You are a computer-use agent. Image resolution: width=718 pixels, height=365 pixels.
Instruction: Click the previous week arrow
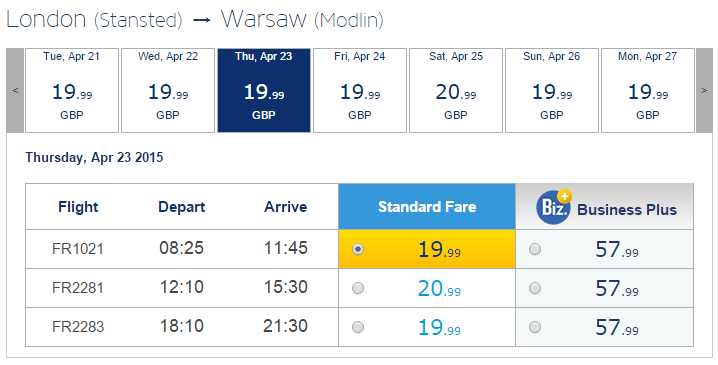tap(15, 91)
